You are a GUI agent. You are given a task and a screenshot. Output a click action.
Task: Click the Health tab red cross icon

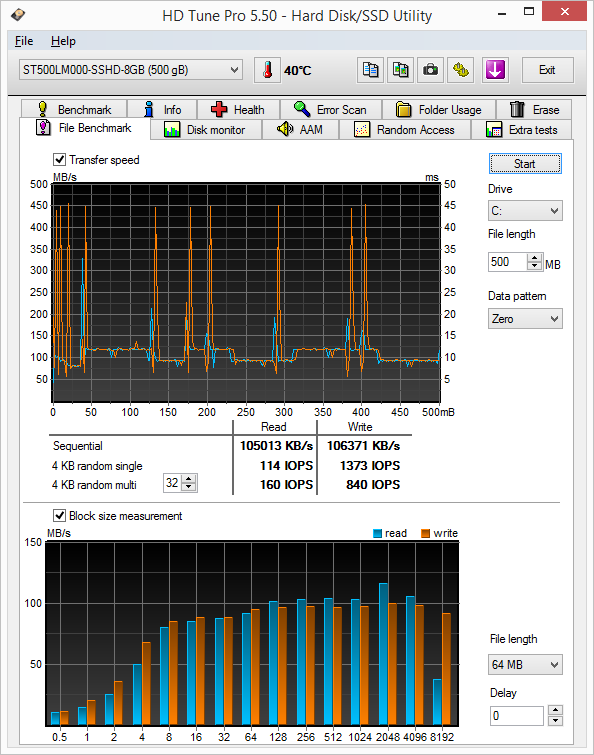click(x=219, y=109)
